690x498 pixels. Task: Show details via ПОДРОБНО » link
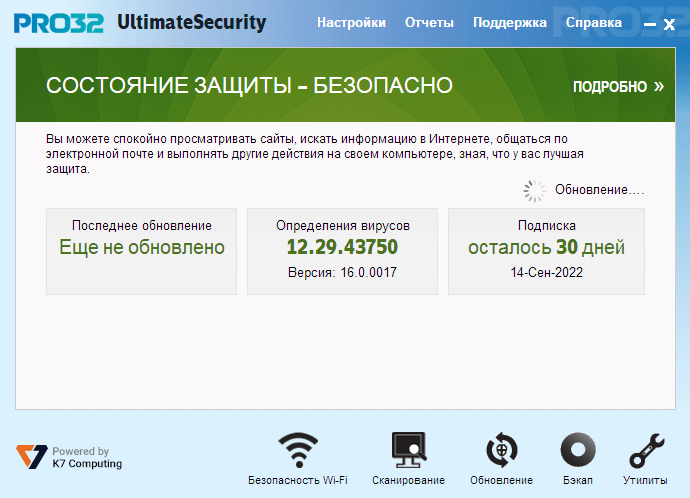[x=618, y=86]
